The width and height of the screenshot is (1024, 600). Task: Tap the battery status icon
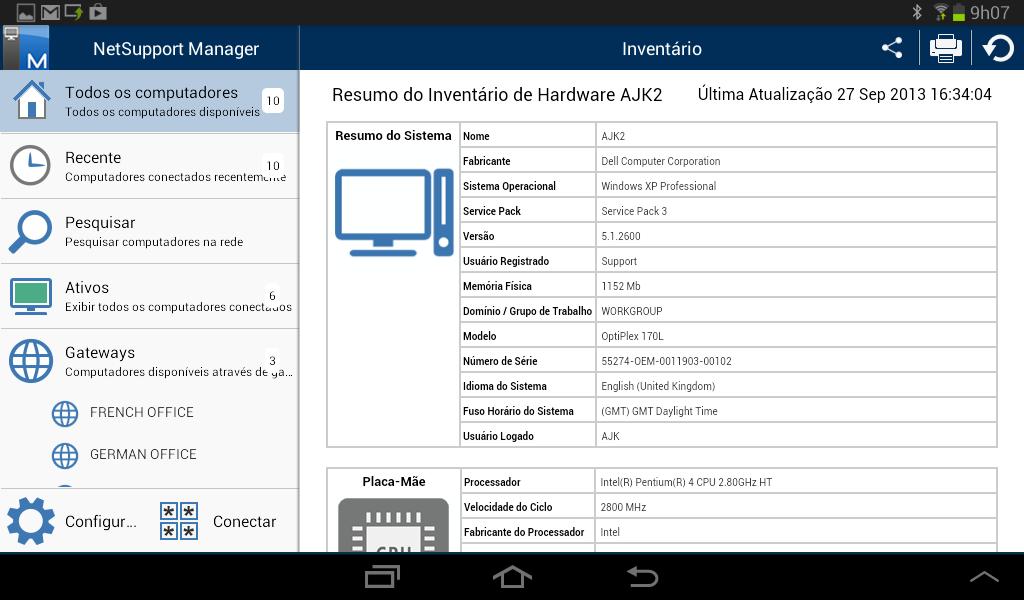[x=959, y=12]
